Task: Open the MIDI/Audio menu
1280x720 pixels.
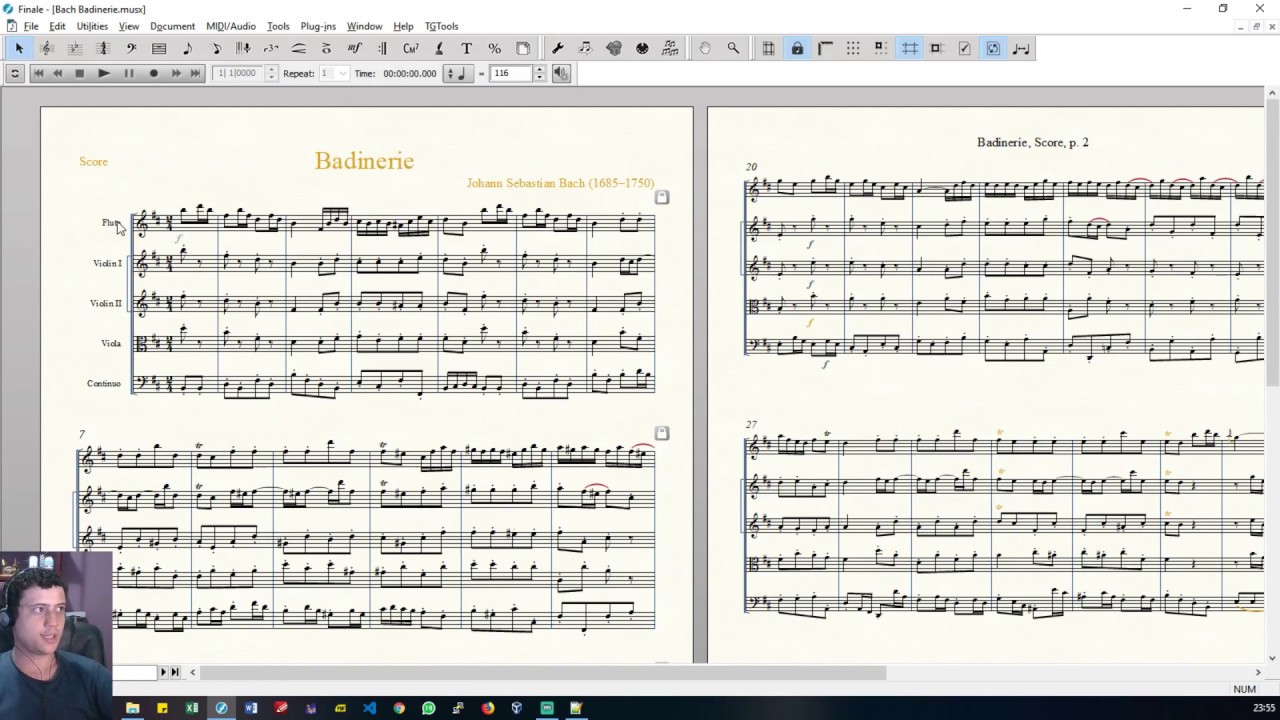Action: click(x=230, y=26)
